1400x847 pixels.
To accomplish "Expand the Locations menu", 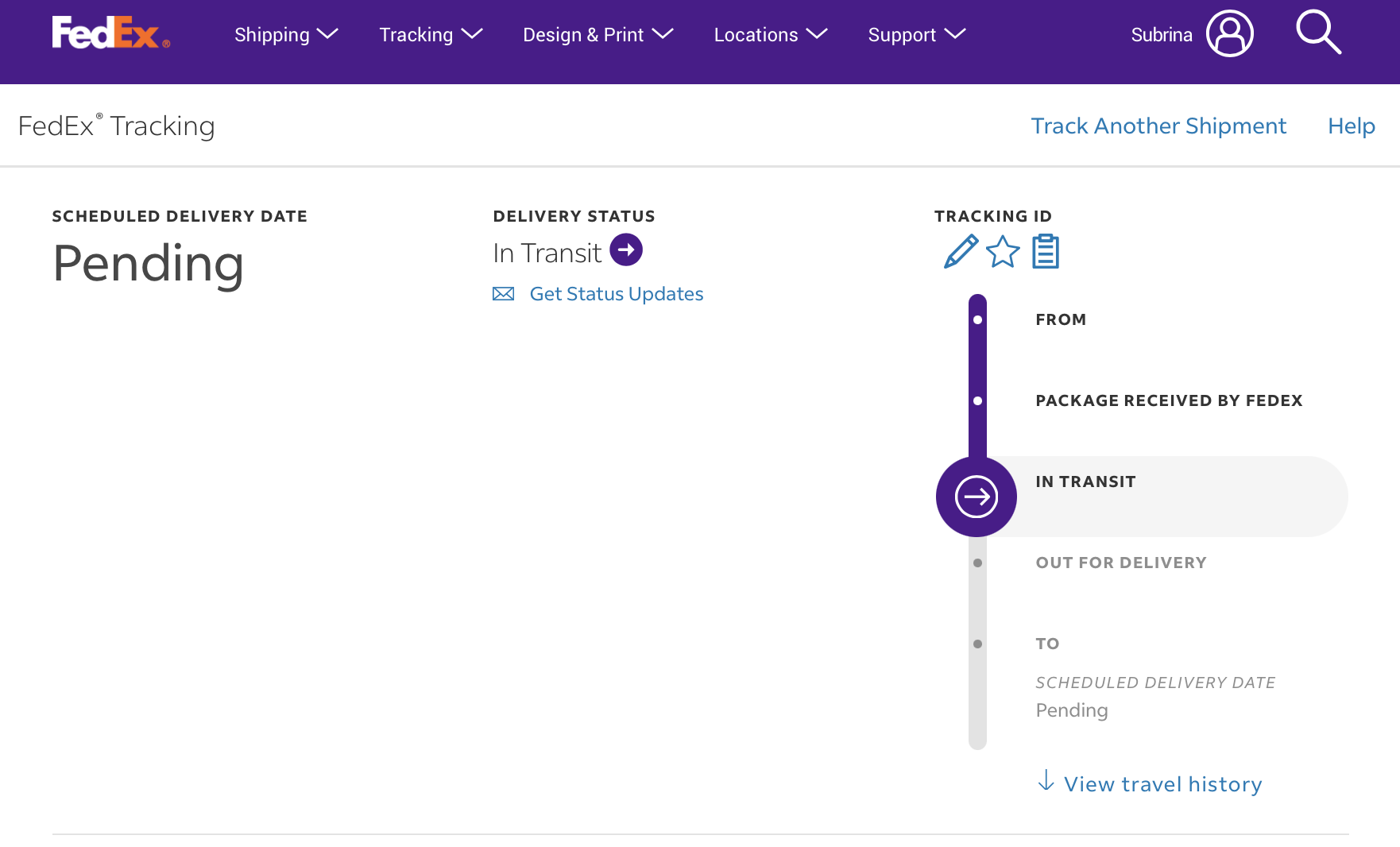I will (x=771, y=34).
